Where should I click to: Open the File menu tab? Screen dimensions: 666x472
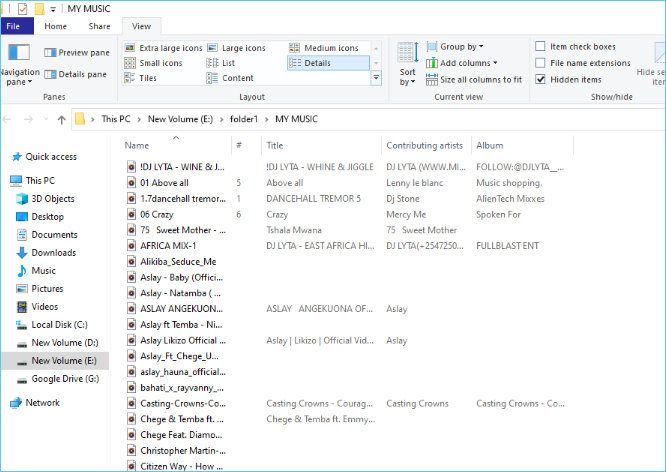[x=17, y=26]
